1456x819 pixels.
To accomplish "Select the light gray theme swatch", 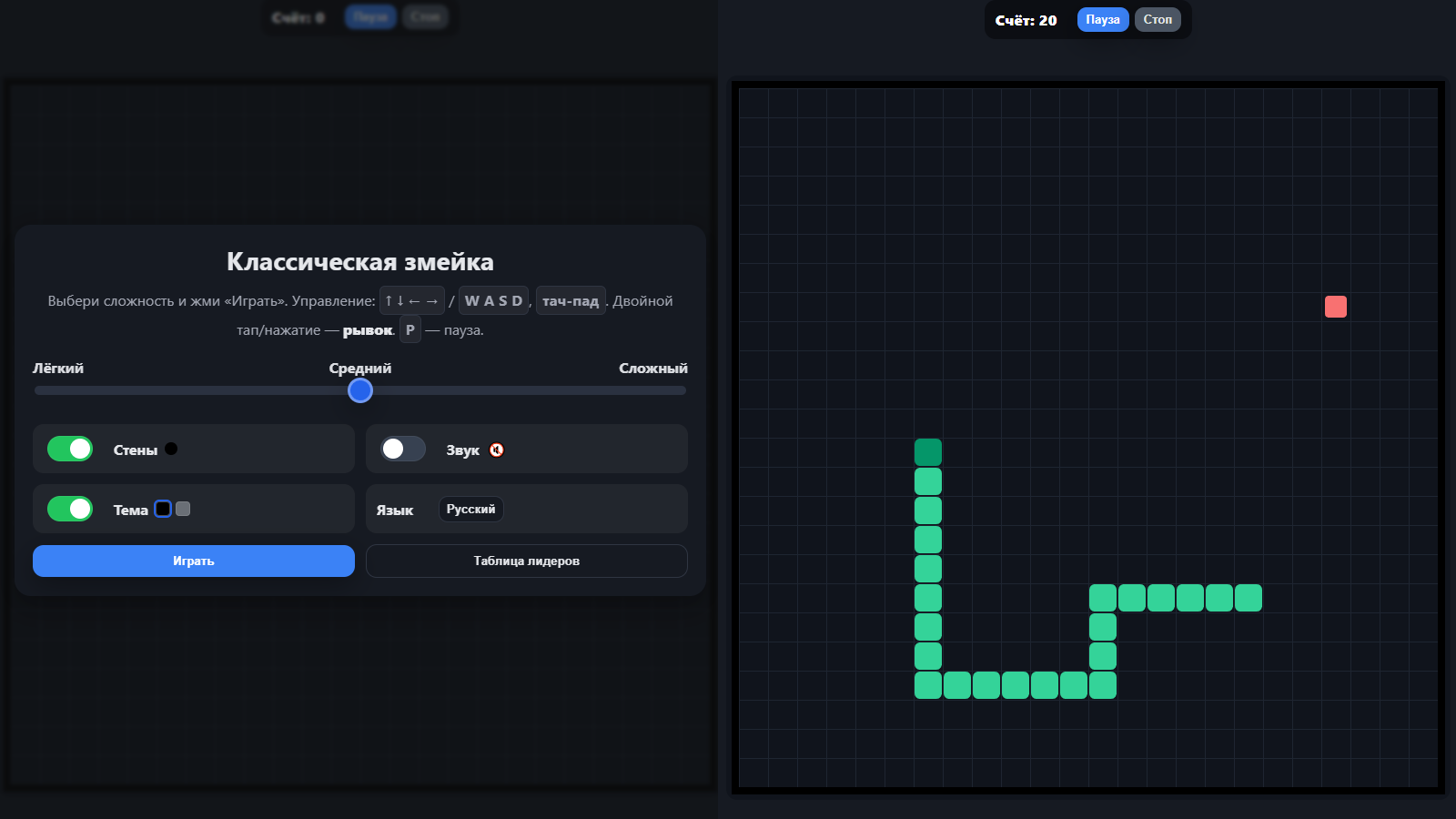I will tap(183, 509).
